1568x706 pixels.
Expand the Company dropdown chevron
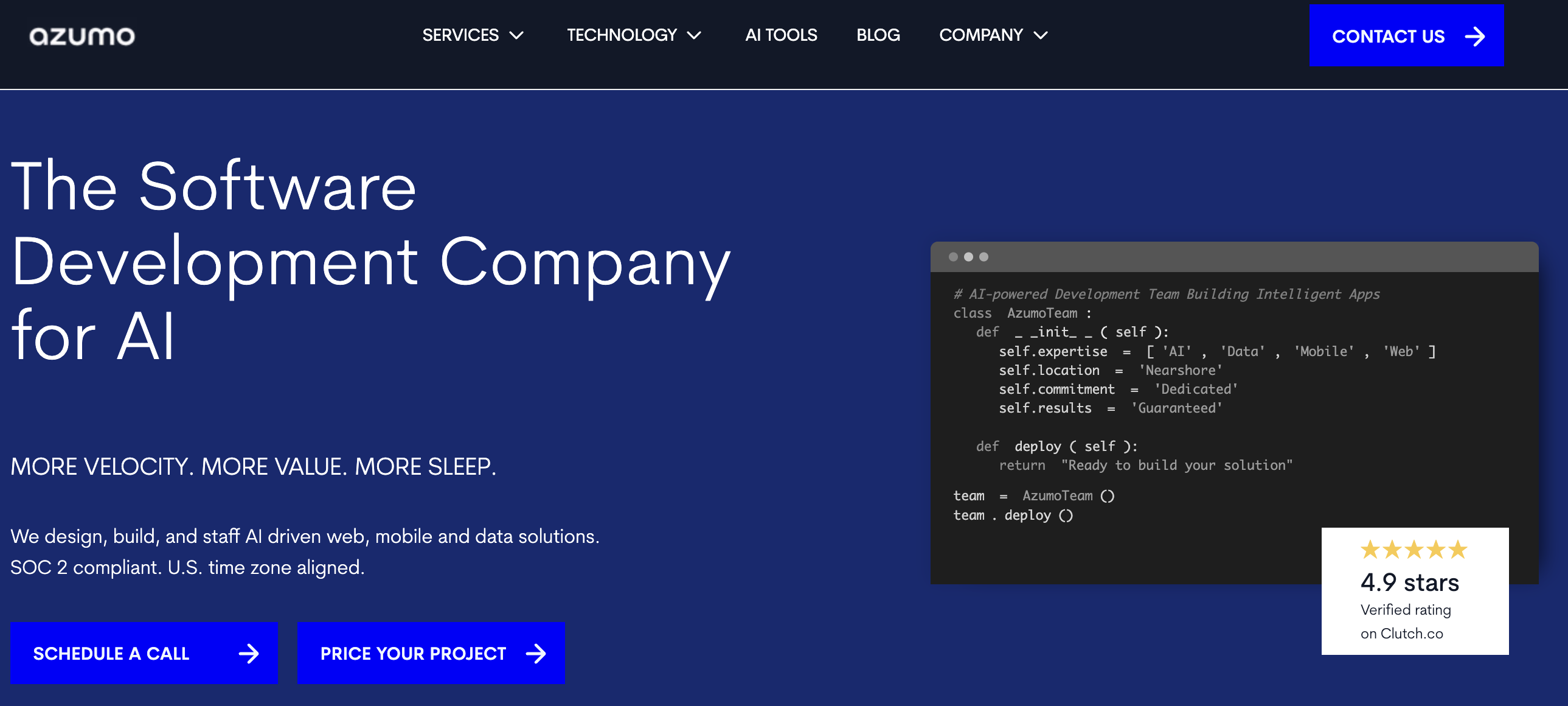(x=1041, y=35)
